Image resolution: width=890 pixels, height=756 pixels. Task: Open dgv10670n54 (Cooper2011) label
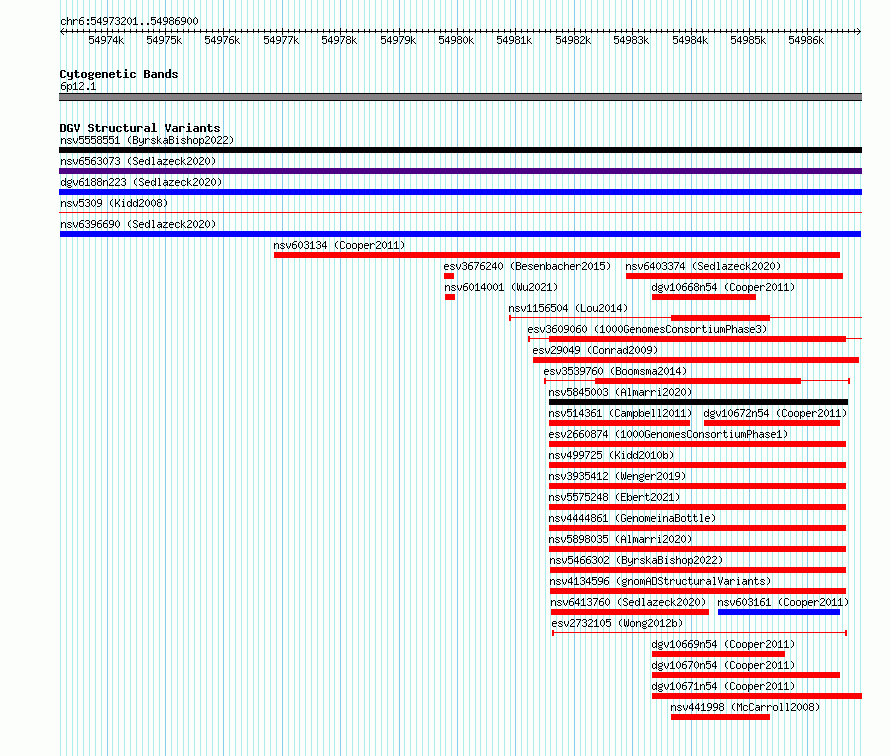pyautogui.click(x=723, y=665)
